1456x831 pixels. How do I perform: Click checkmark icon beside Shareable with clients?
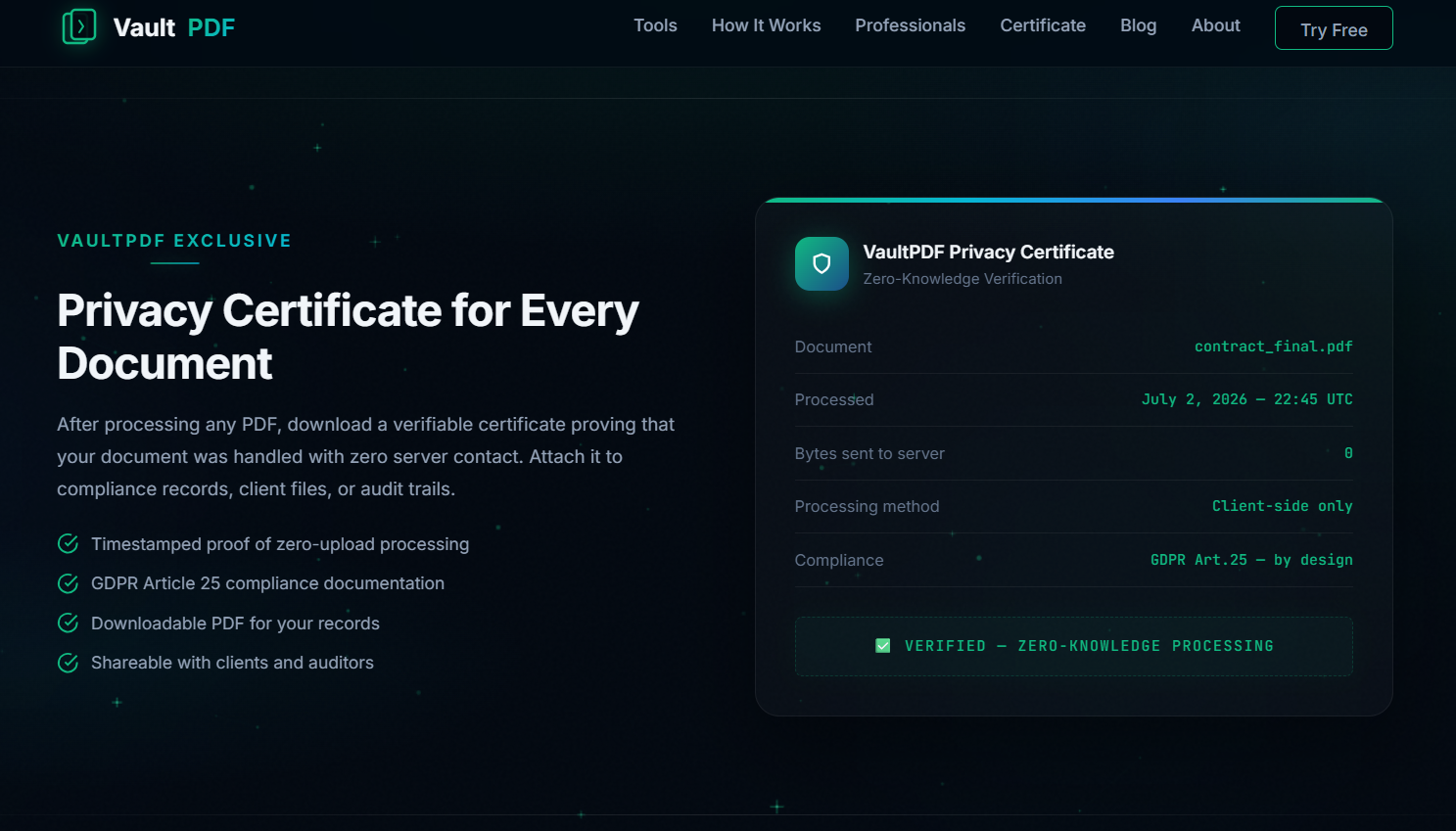[x=68, y=663]
